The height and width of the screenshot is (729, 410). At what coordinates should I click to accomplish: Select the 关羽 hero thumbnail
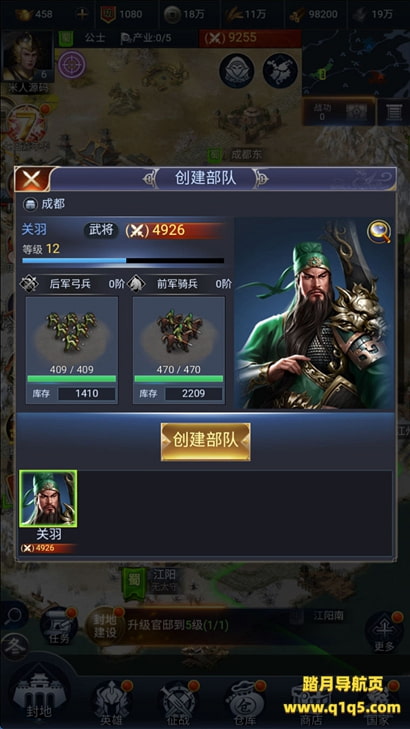click(48, 498)
